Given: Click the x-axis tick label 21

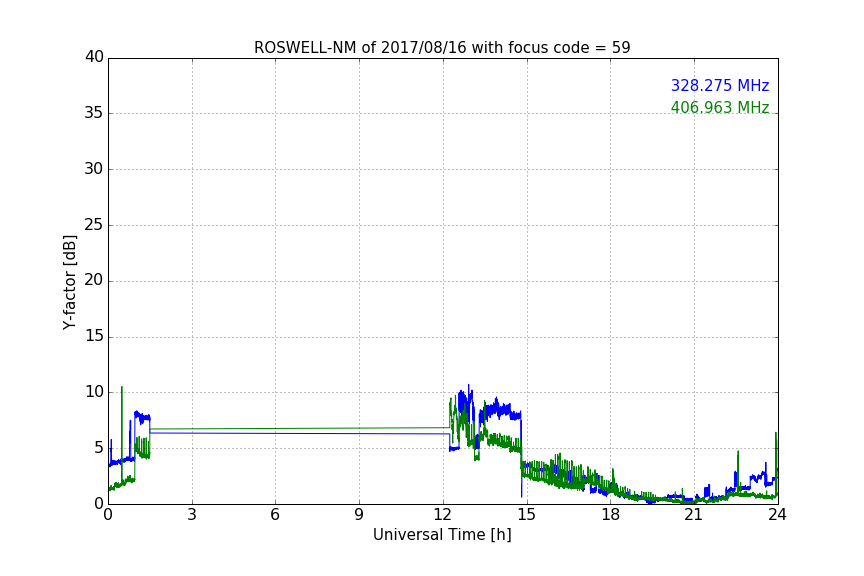Looking at the screenshot, I should click(694, 515).
